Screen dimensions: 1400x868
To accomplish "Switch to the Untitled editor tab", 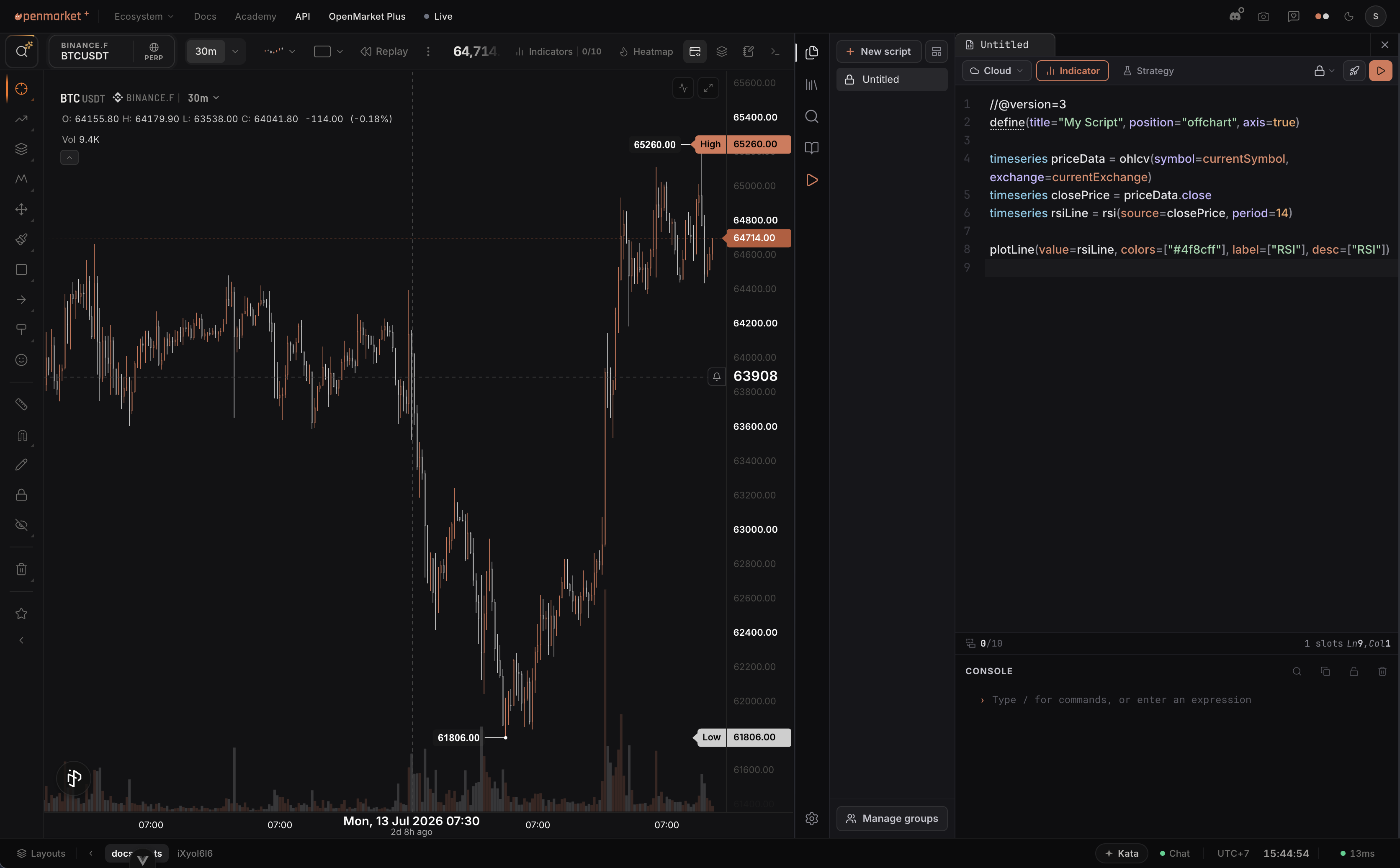I will [x=1005, y=45].
